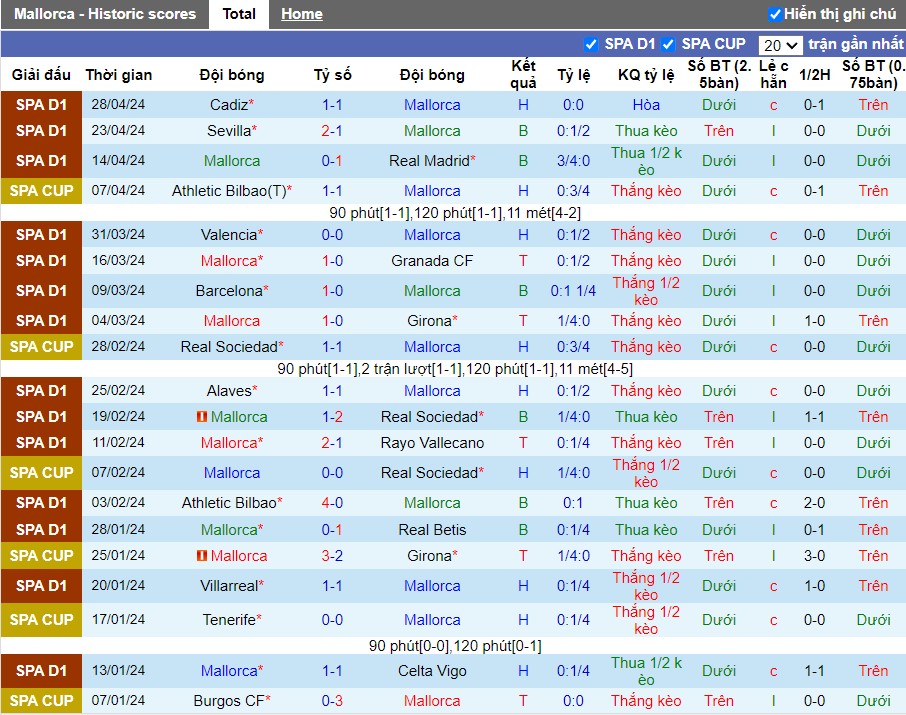Click the red card icon on 25/01/24 row
Image resolution: width=906 pixels, height=715 pixels.
point(202,556)
